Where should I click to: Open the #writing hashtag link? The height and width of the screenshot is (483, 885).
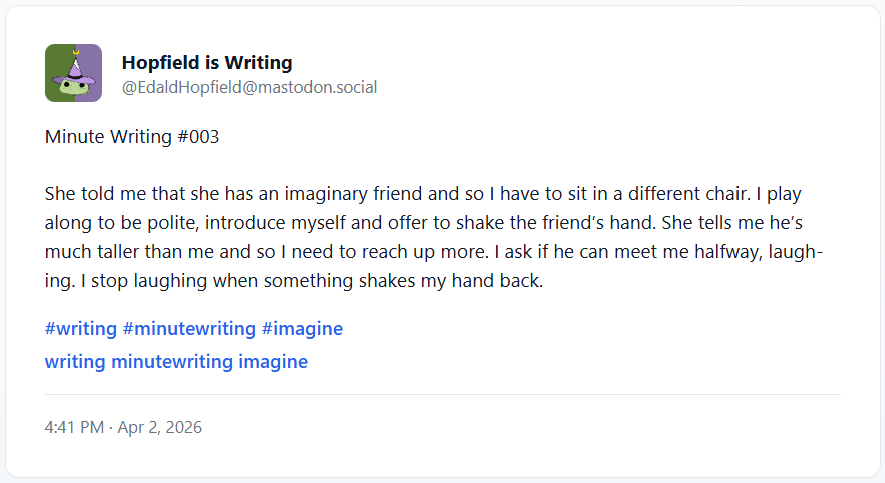click(x=79, y=328)
